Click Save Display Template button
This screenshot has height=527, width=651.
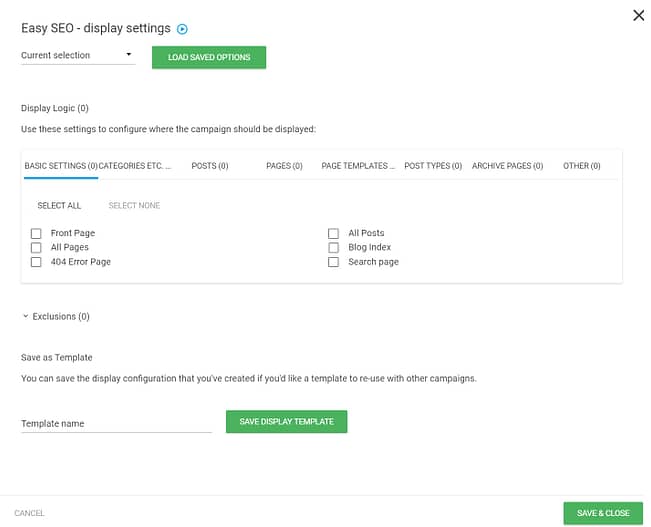[286, 422]
